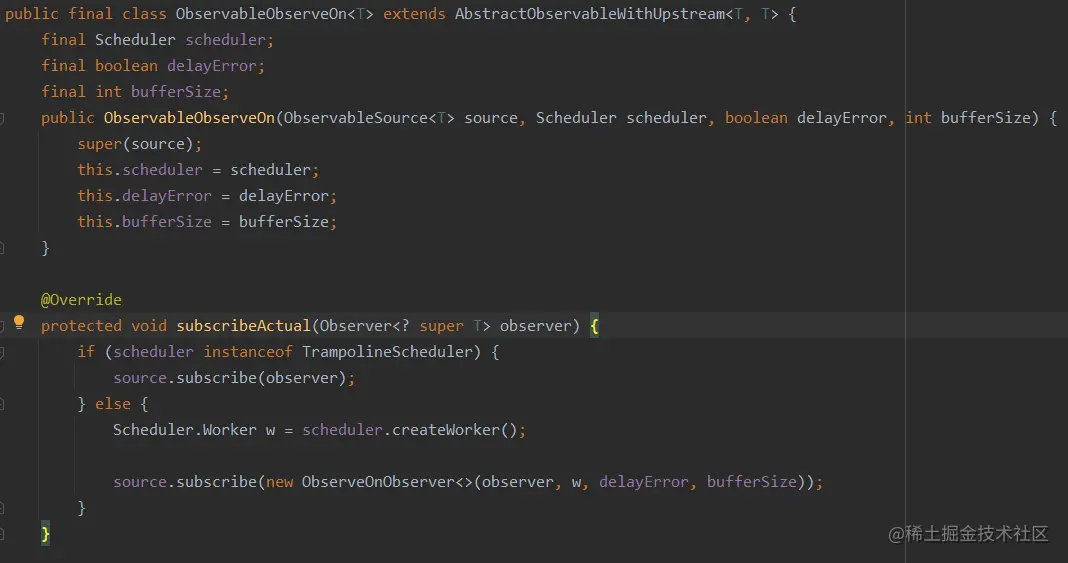This screenshot has height=563, width=1068.
Task: Click 'int bufferSize' parameter in constructor signature
Action: (968, 118)
